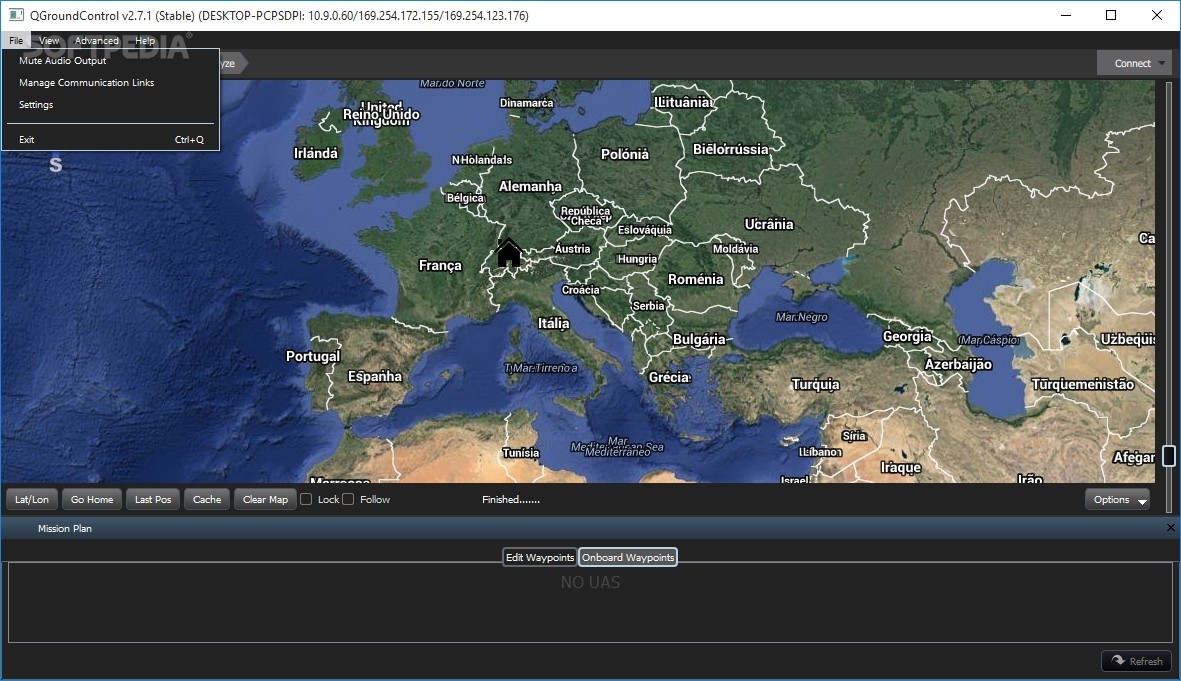This screenshot has height=681, width=1181.
Task: Click the Bulgária label on the map
Action: [699, 339]
